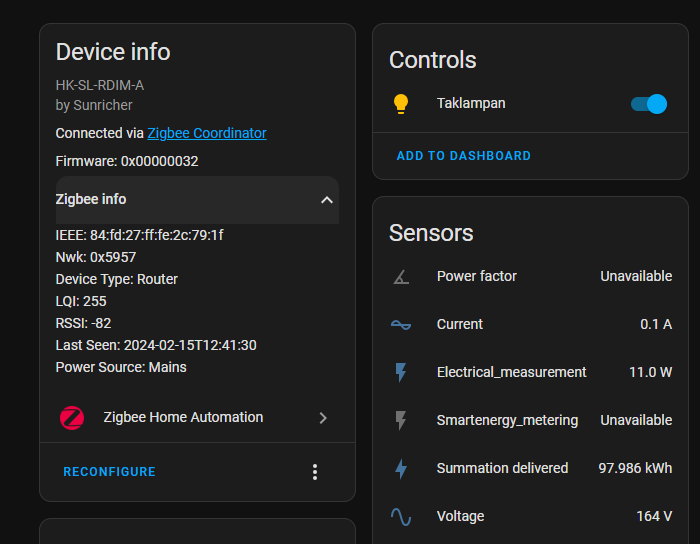This screenshot has height=544, width=700.
Task: Open the Voltage 164 V sensor reading
Action: coord(653,516)
